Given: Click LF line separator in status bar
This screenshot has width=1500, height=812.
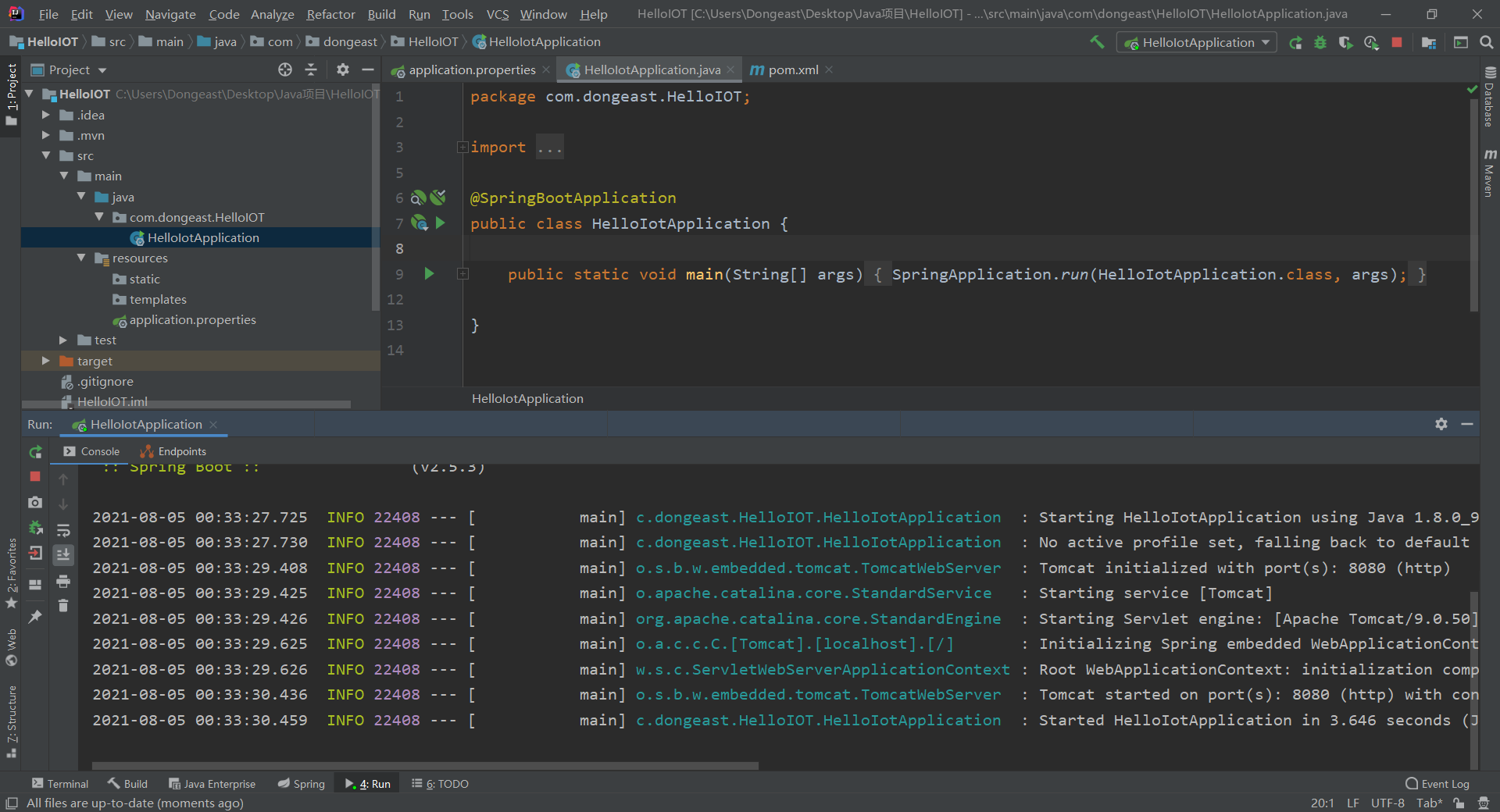Looking at the screenshot, I should [x=1353, y=803].
